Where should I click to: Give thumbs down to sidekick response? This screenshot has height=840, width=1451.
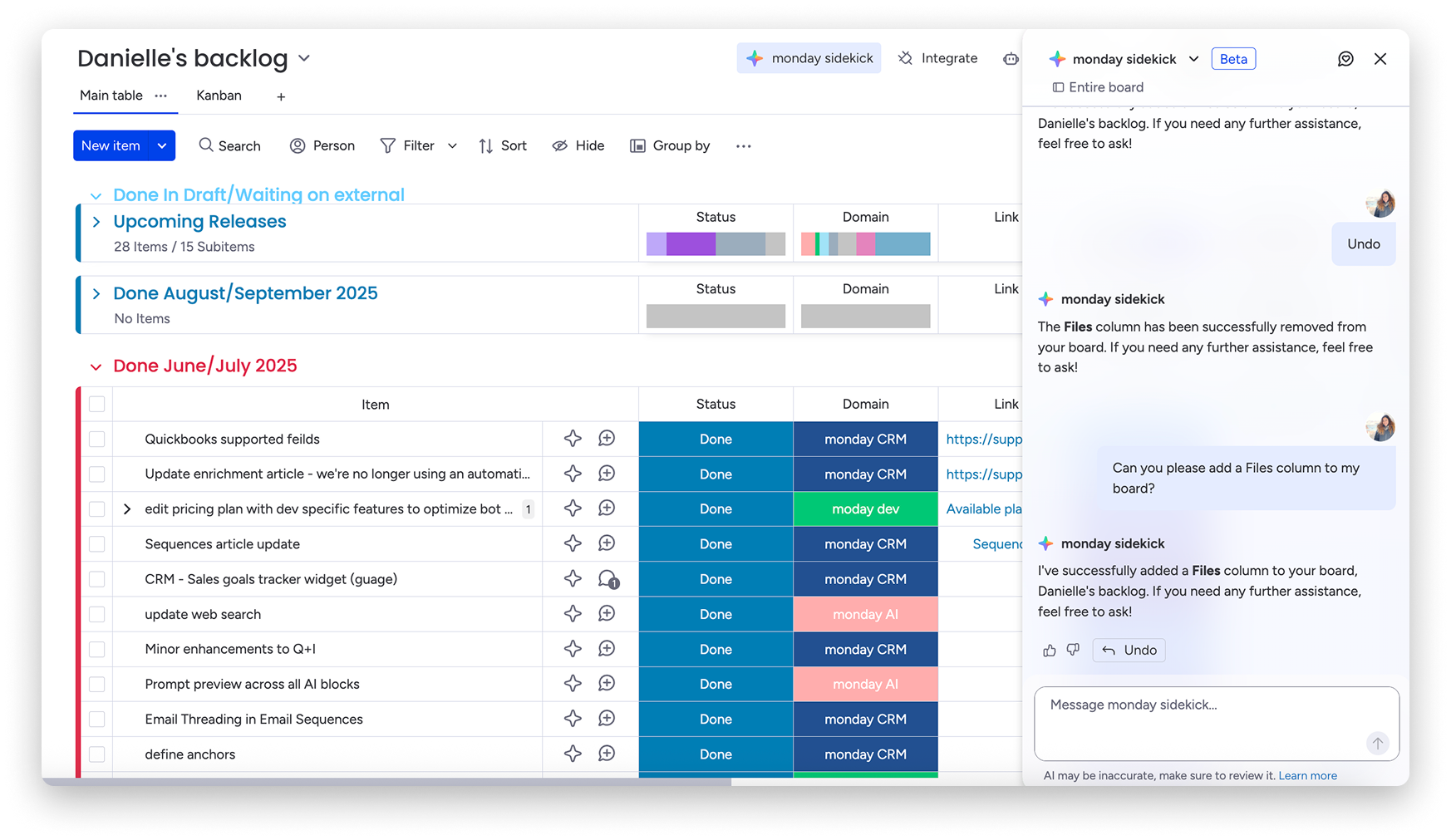[x=1073, y=650]
